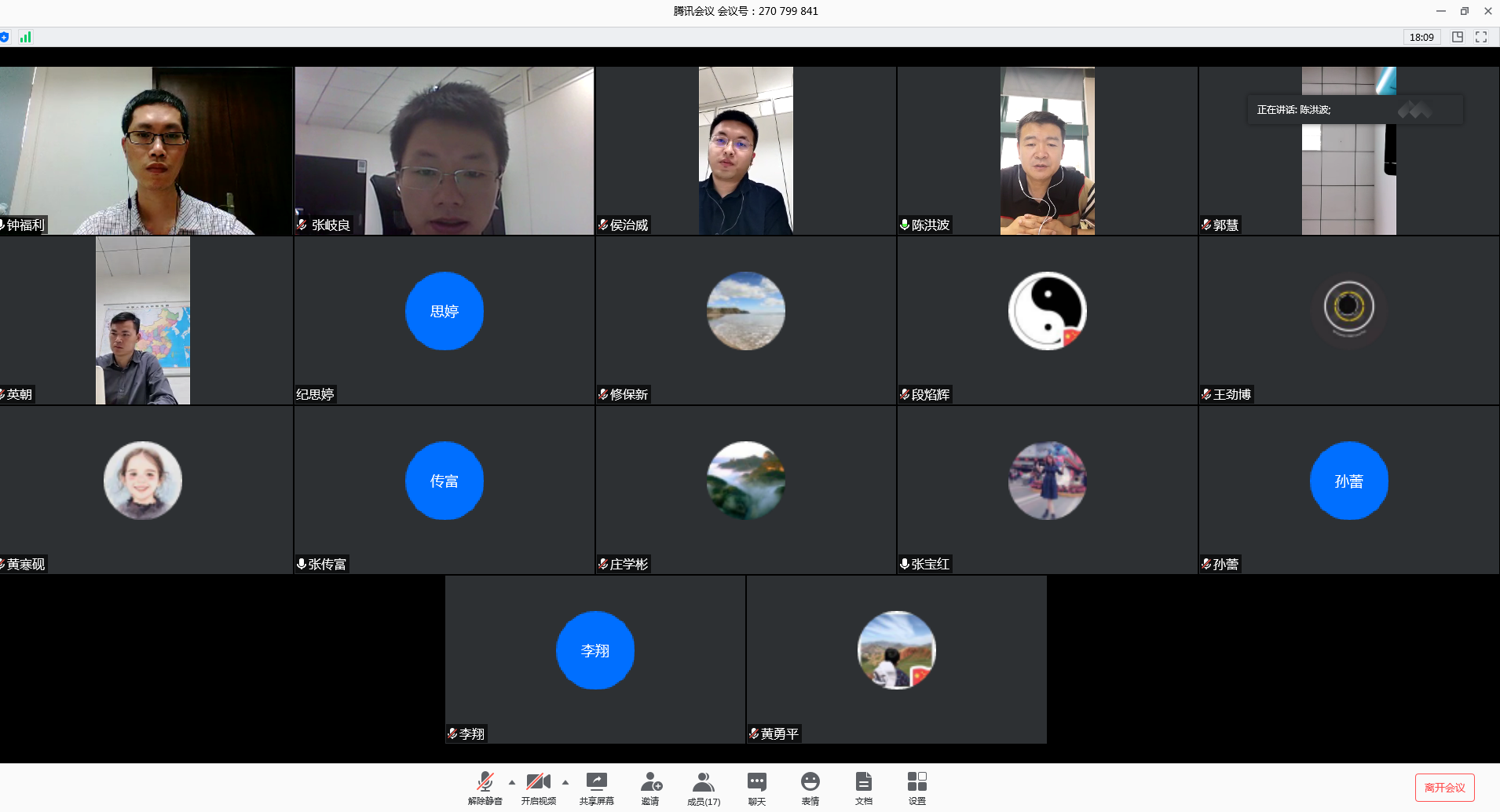Check the network quality indicator top left

coord(26,37)
